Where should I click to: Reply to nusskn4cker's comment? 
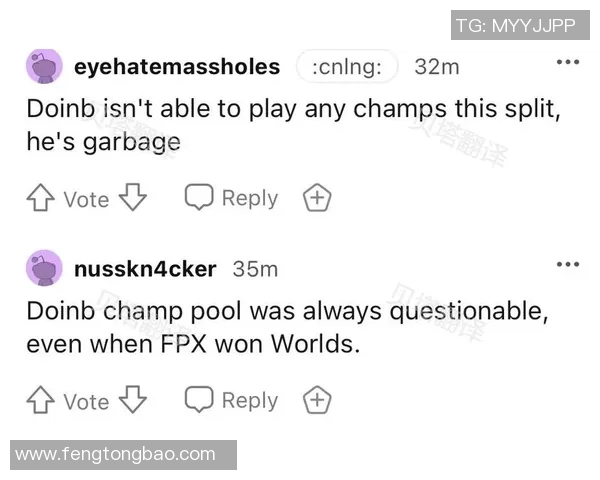231,401
